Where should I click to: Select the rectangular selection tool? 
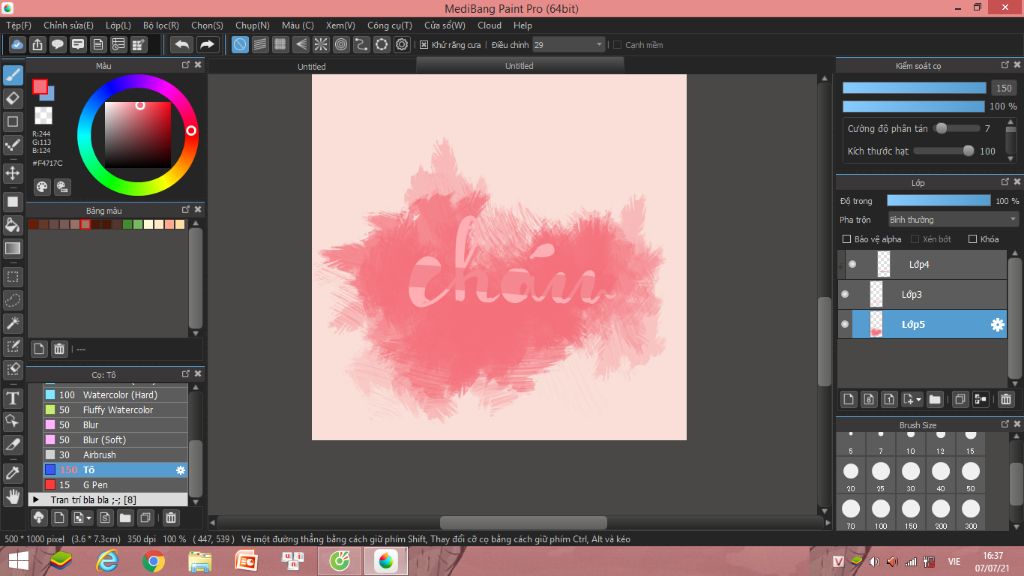click(13, 277)
